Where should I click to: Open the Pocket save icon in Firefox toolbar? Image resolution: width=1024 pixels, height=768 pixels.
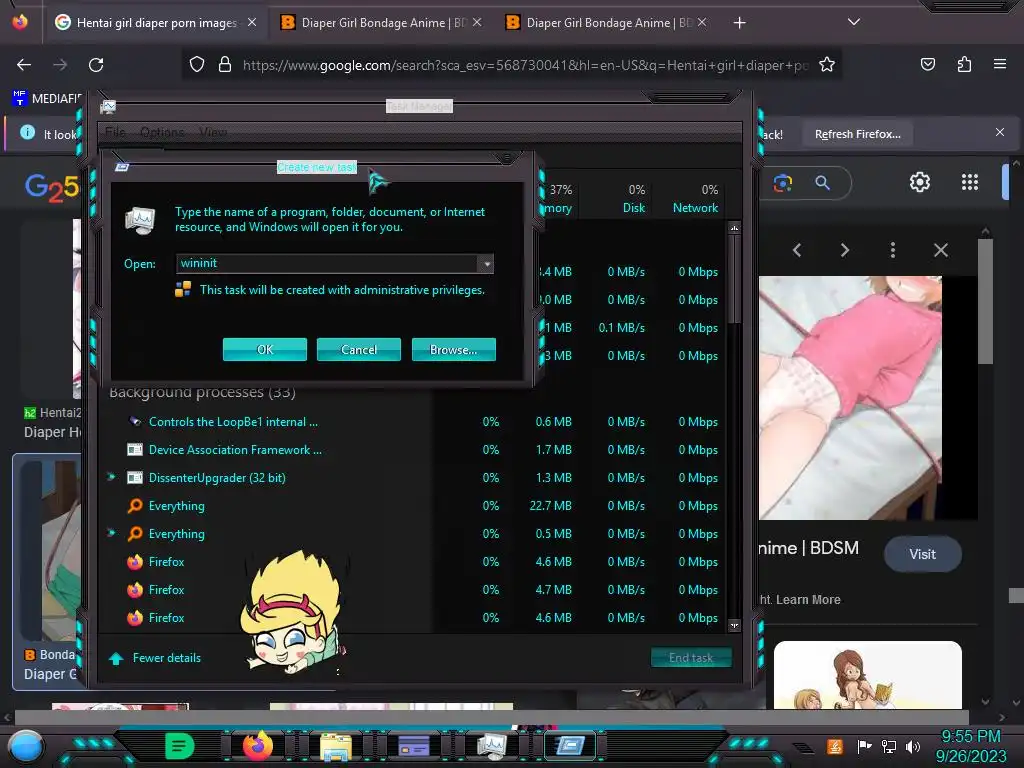tap(928, 64)
